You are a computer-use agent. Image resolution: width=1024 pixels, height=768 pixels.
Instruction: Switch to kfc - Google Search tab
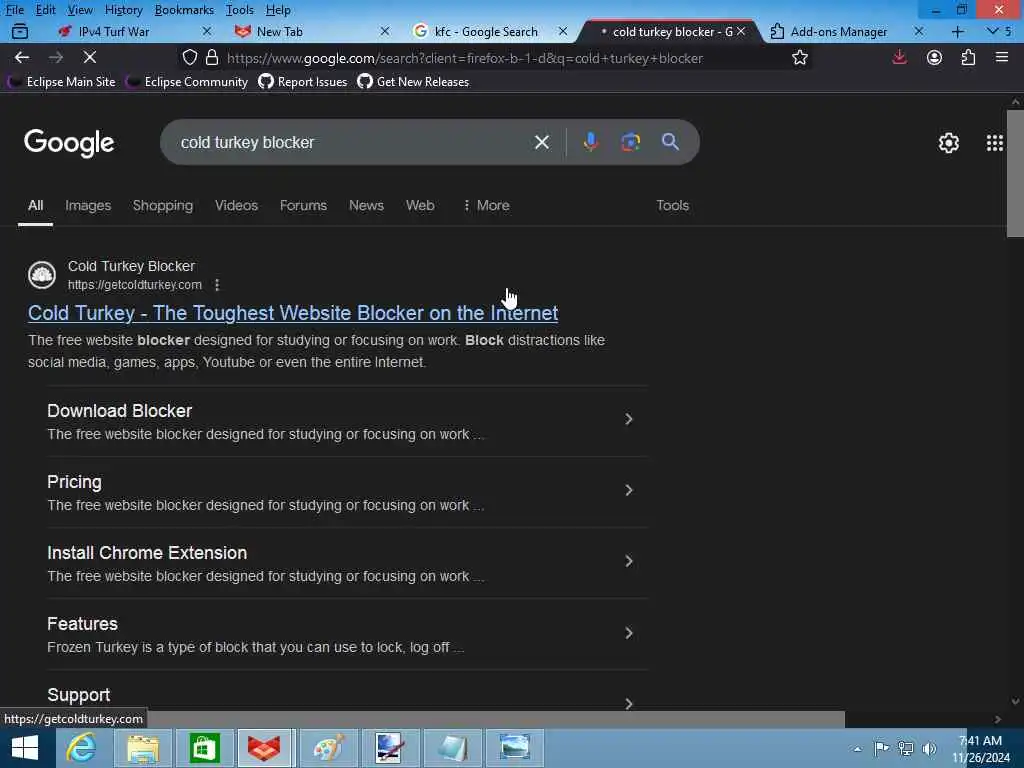pos(486,31)
